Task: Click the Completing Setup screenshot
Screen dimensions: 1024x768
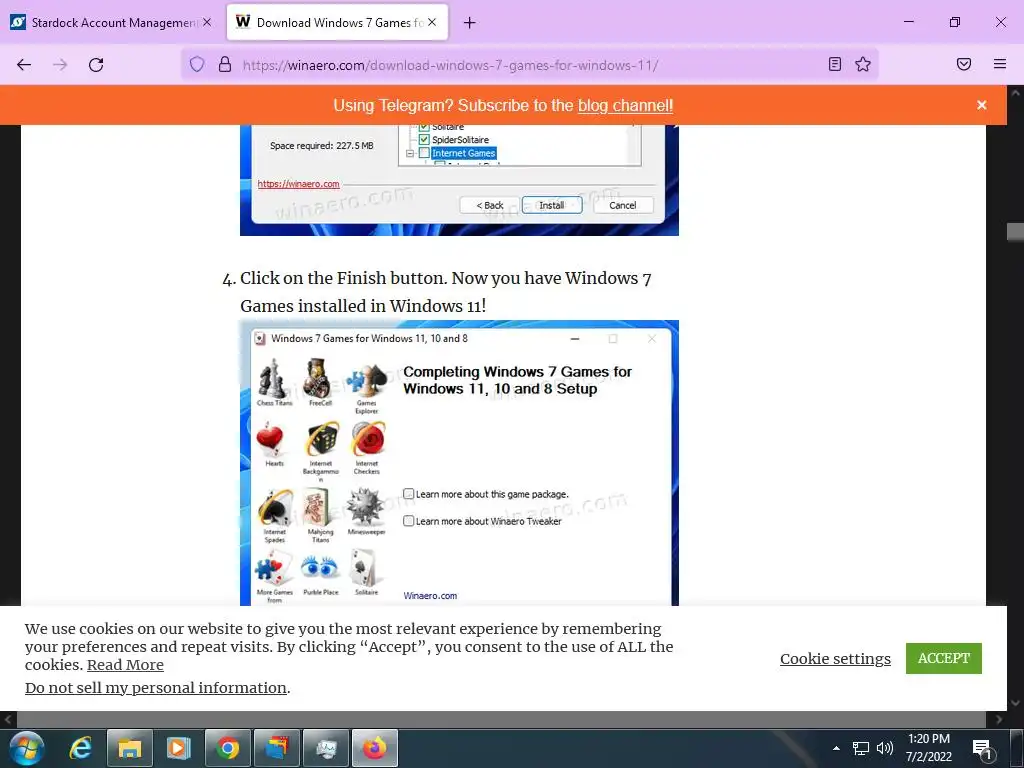Action: pos(459,463)
